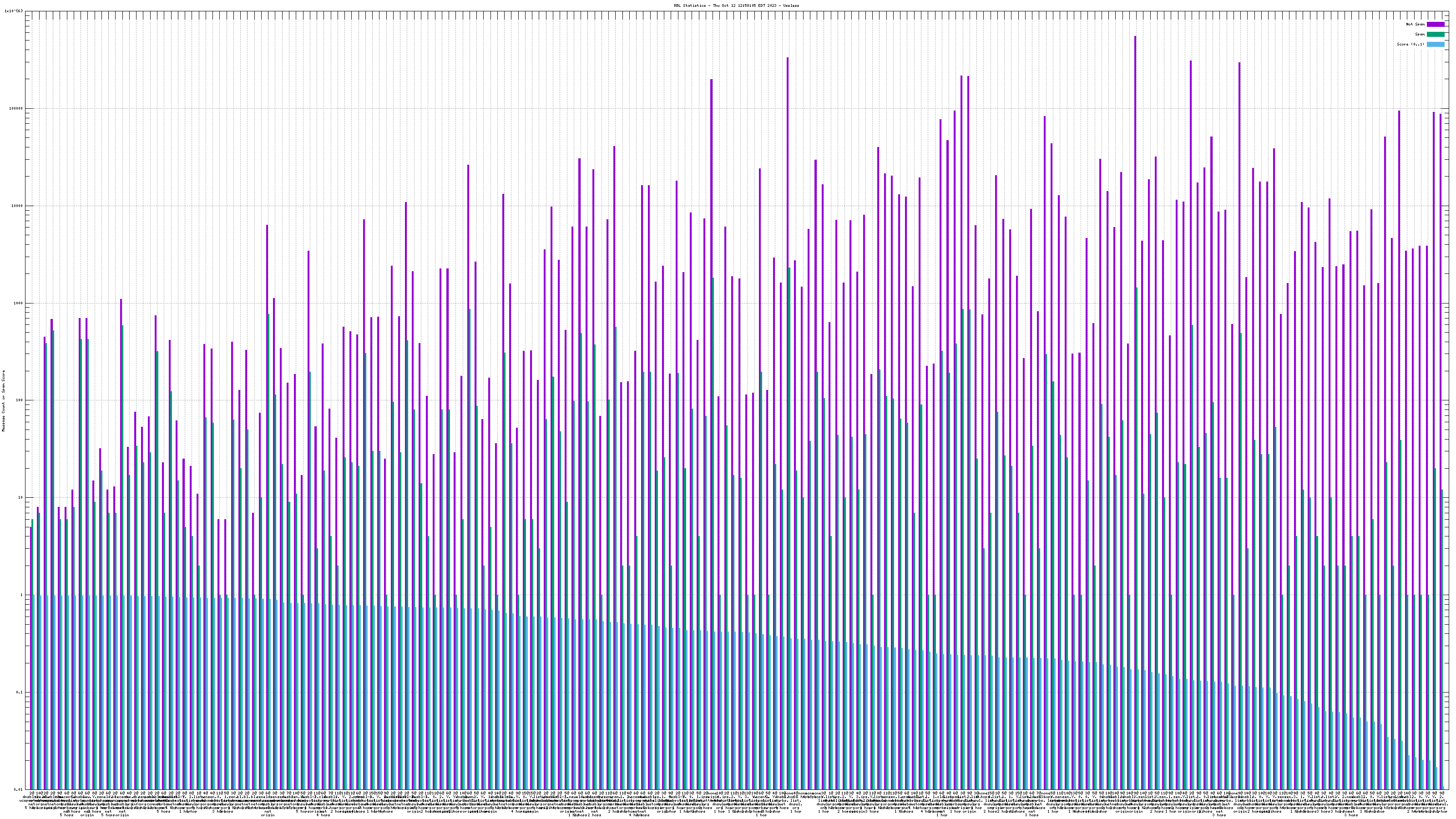Click the "Spam" legend label text

(1420, 35)
